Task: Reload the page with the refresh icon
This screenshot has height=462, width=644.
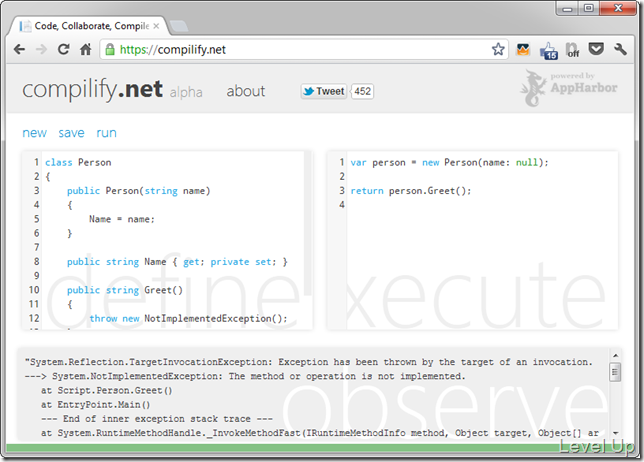Action: coord(63,49)
